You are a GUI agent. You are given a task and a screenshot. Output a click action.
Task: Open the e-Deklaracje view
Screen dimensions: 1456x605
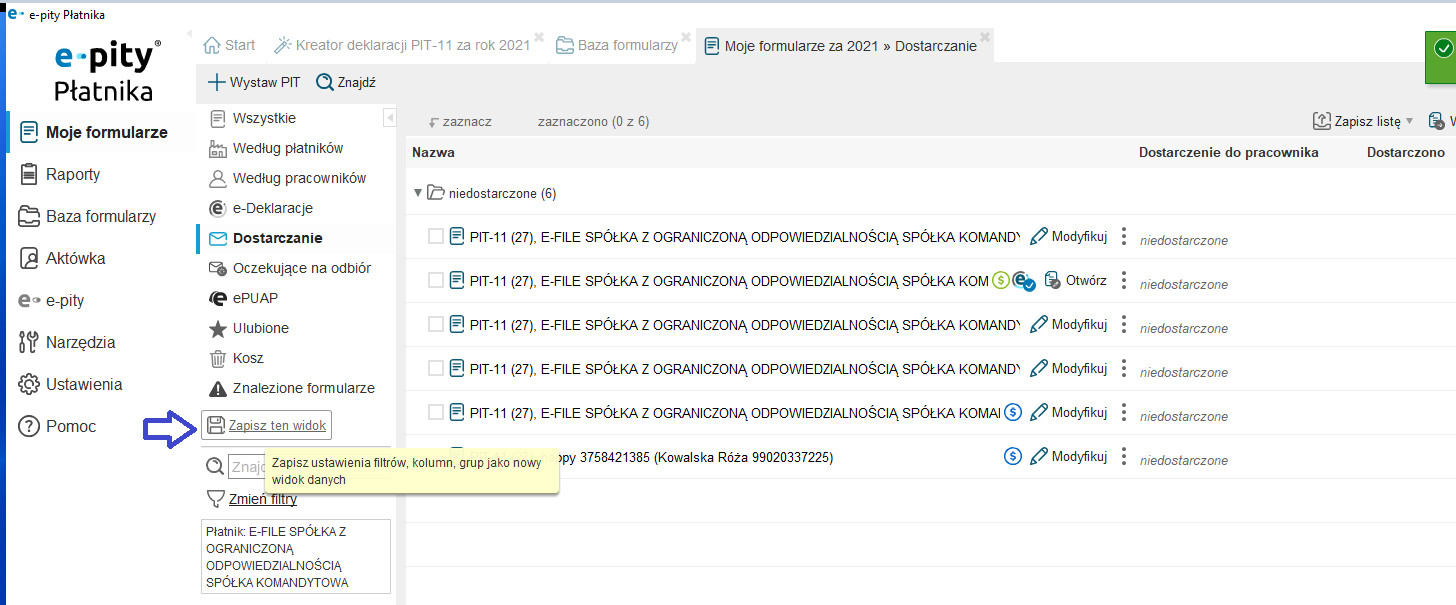pyautogui.click(x=261, y=208)
